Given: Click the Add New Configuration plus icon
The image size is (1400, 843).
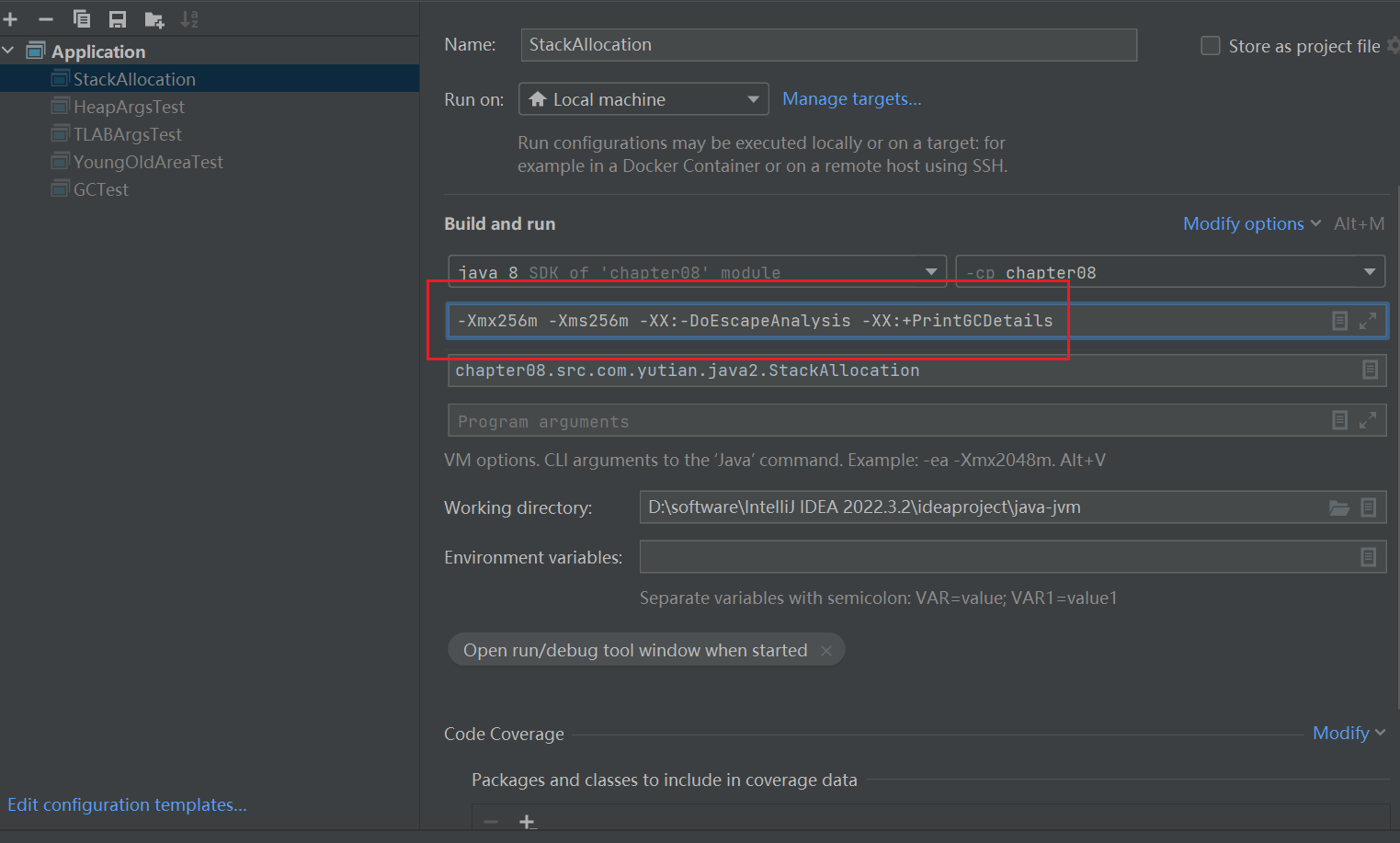Looking at the screenshot, I should (10, 18).
